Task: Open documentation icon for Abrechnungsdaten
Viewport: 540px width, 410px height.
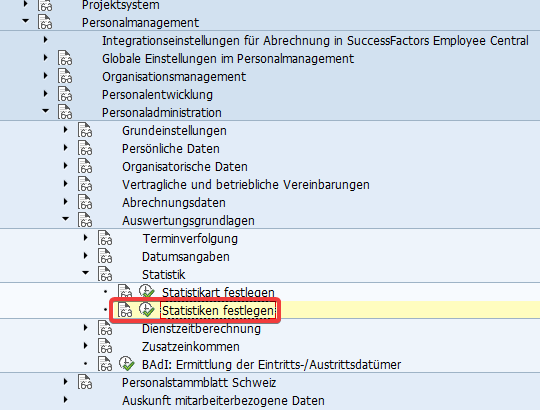Action: [85, 202]
